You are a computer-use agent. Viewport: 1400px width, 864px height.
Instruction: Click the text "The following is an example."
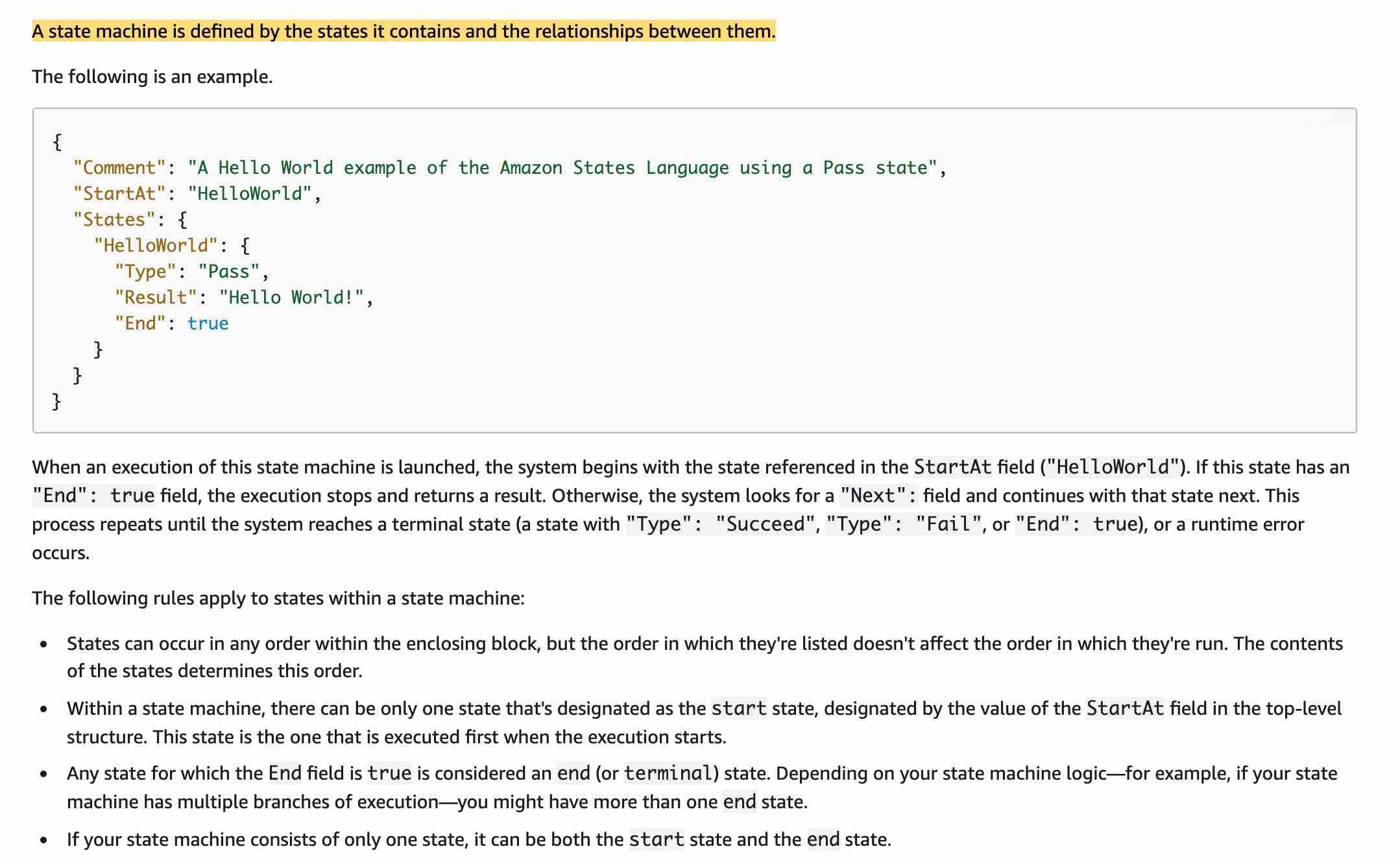tap(152, 76)
